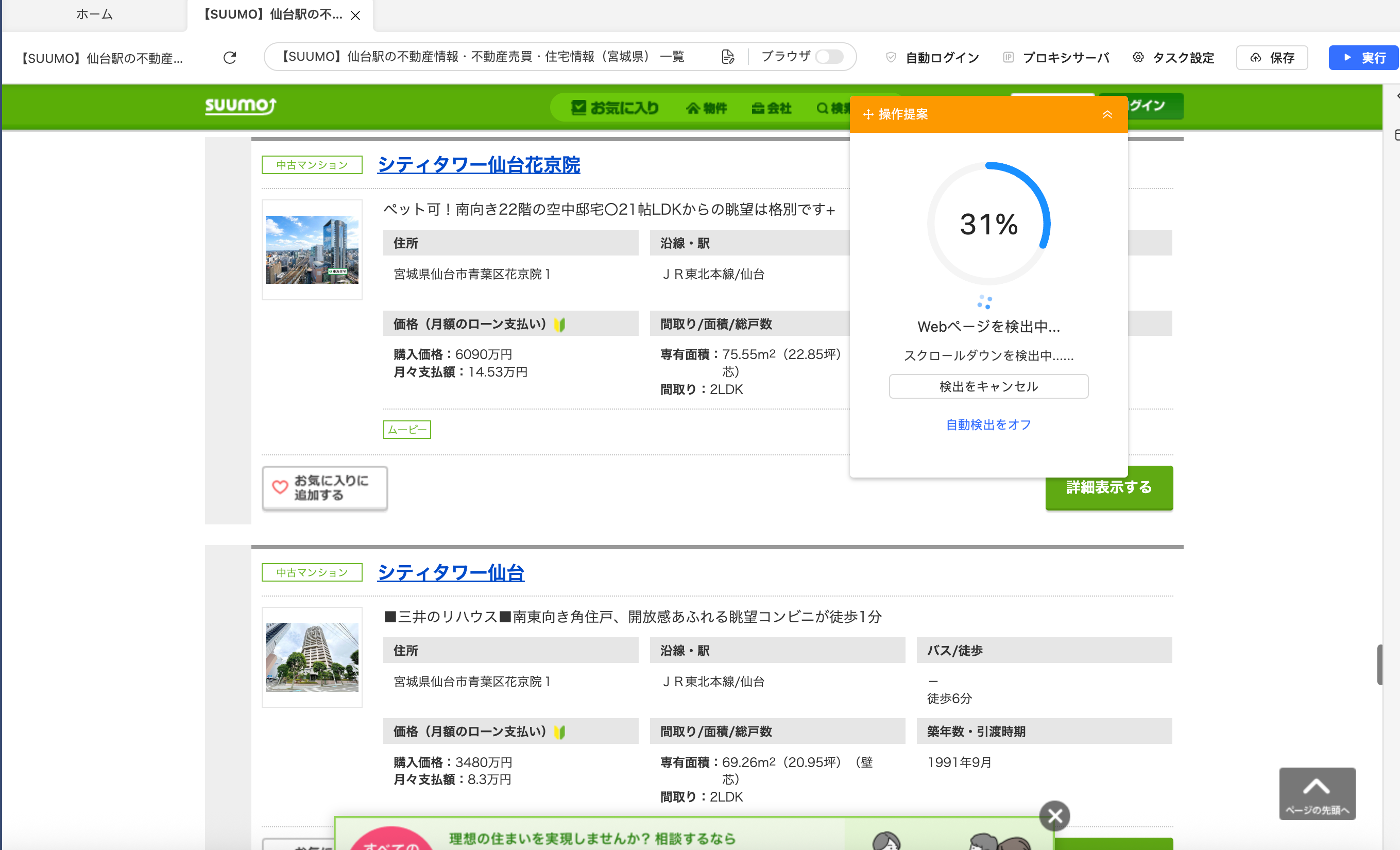Click the beginner-mark icon in second 価格 header

coord(560,732)
